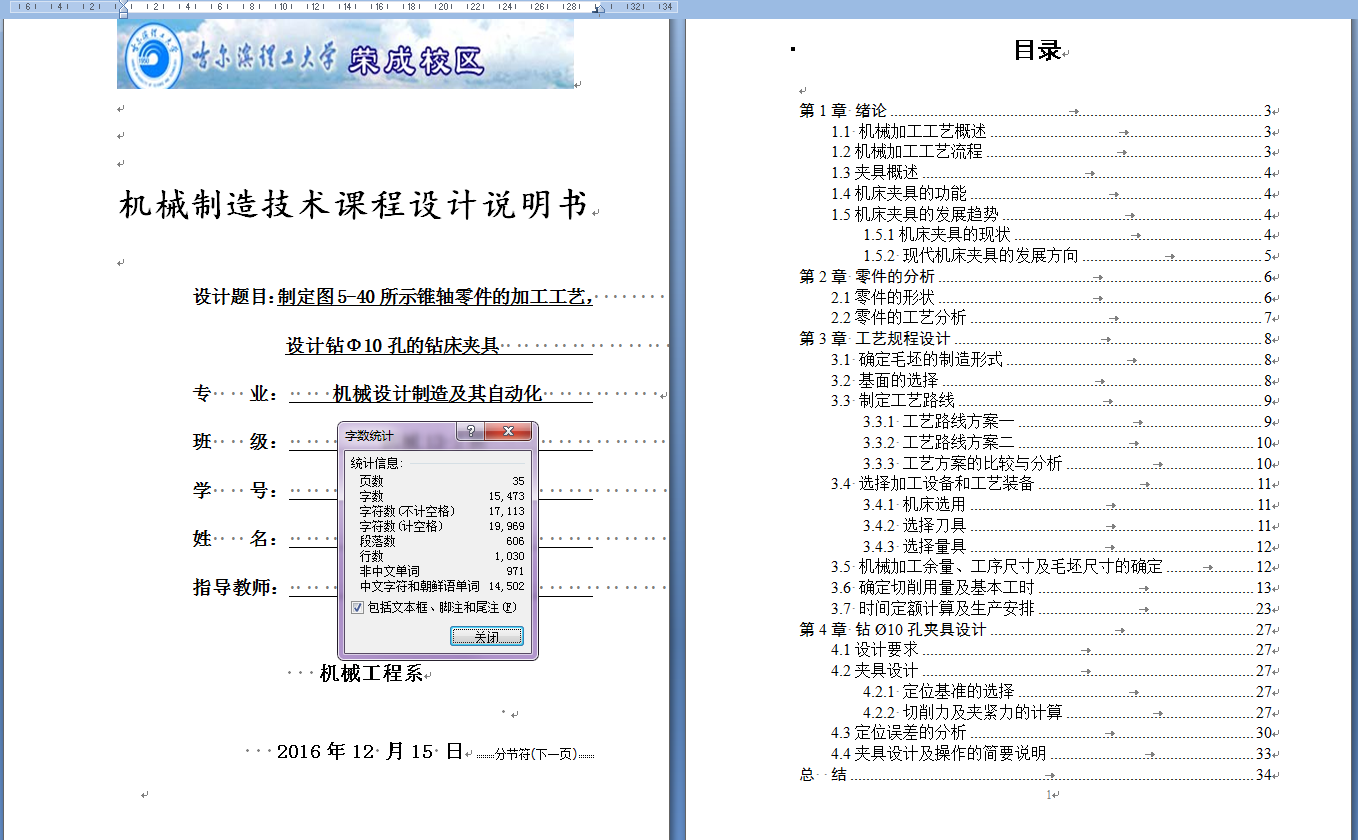Open TOC entry 1.4 机床夹具的功能
Image resolution: width=1358 pixels, height=840 pixels.
tap(1051, 194)
